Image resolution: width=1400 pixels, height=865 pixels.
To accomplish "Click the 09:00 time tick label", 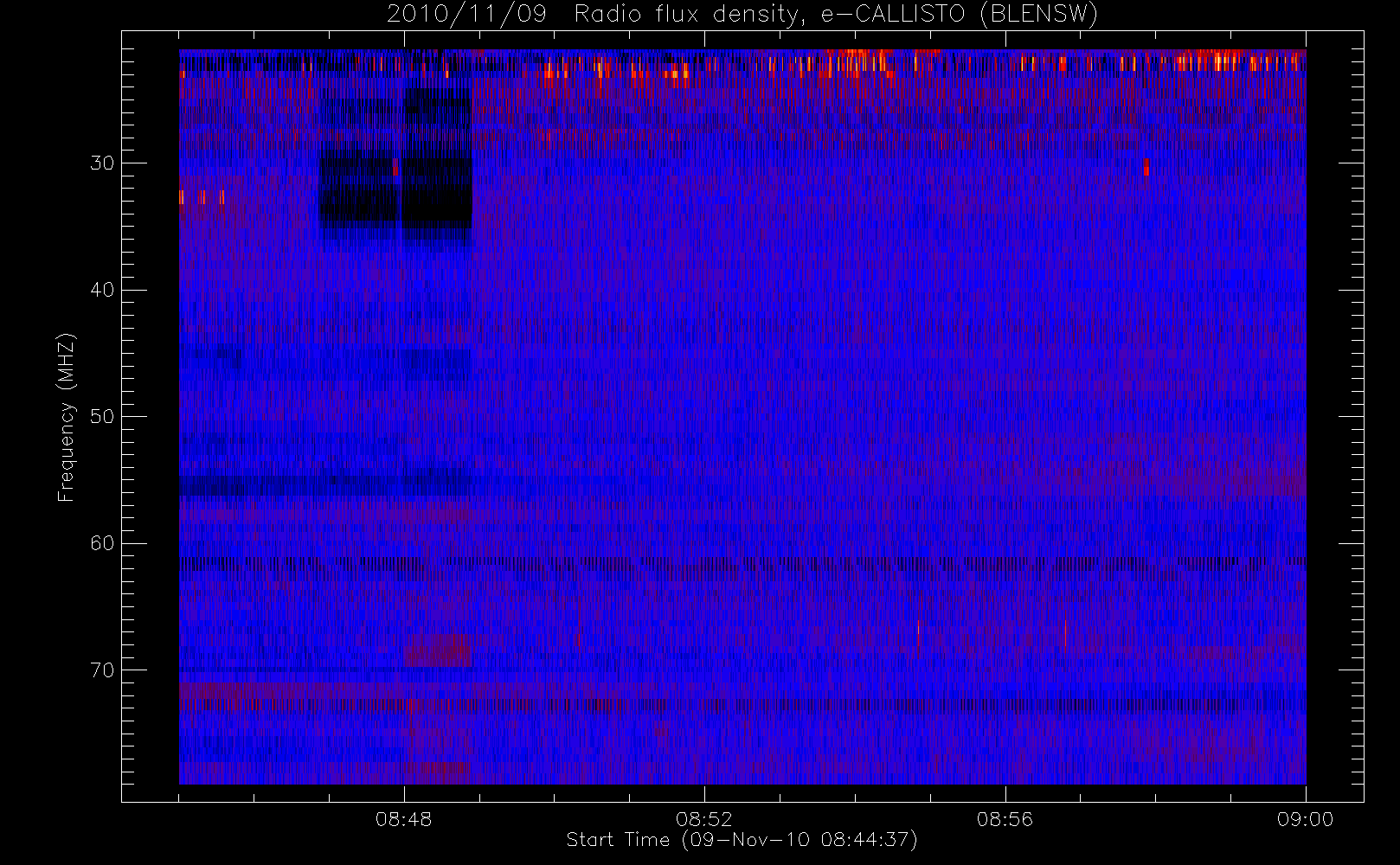I will click(x=1305, y=819).
